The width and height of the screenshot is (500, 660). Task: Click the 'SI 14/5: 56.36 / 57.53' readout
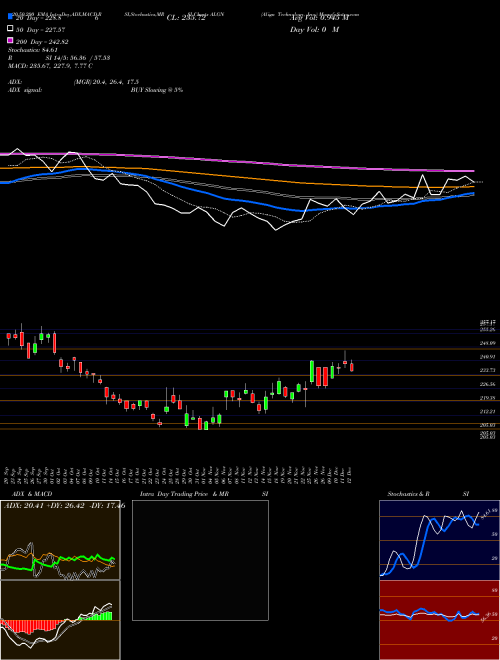coord(78,58)
